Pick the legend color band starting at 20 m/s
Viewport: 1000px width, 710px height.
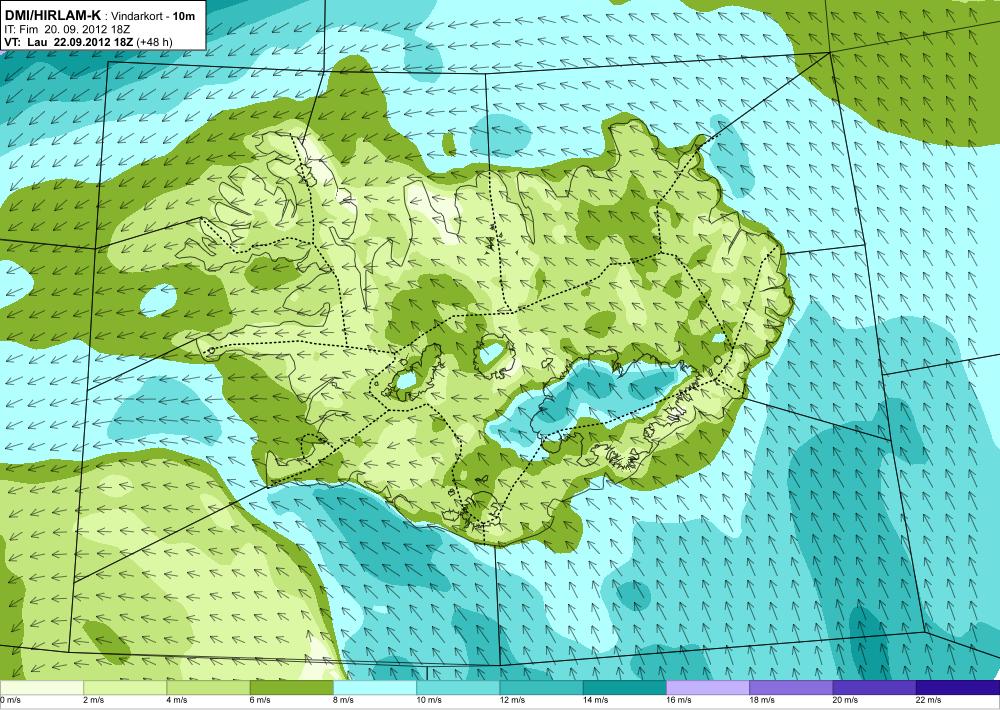[x=874, y=688]
